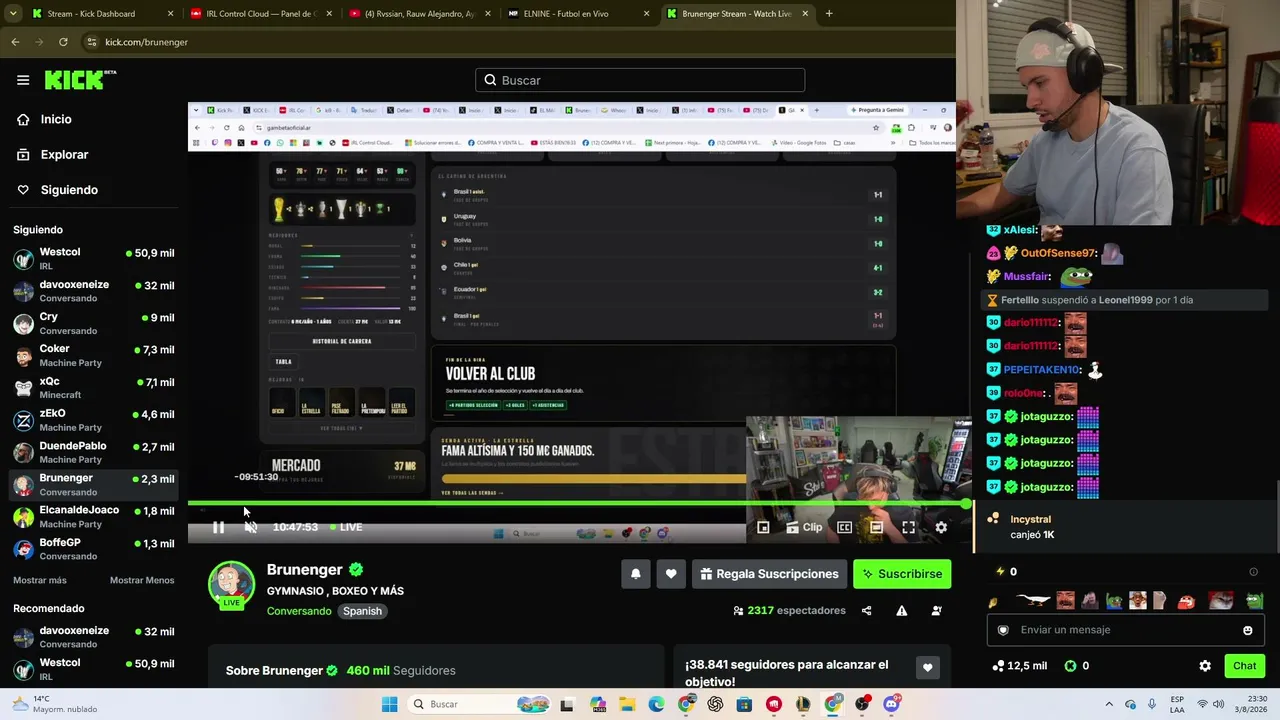Open video player settings gear

pos(941,527)
